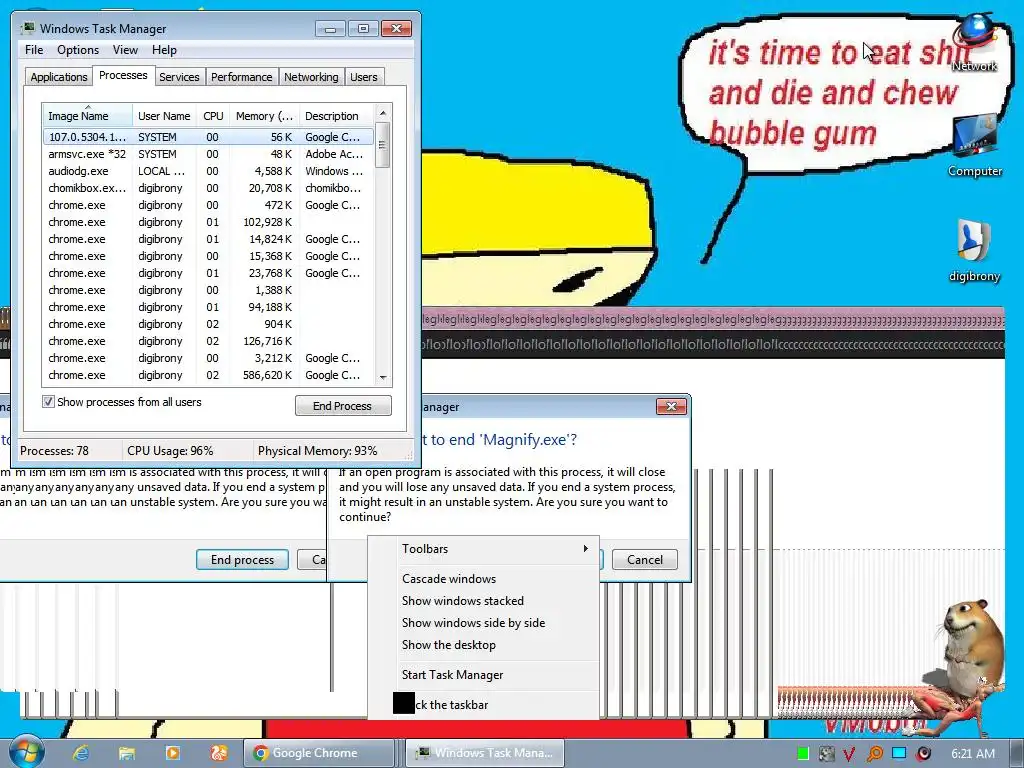
Task: Click the process list scroll-up arrow
Action: (x=383, y=112)
